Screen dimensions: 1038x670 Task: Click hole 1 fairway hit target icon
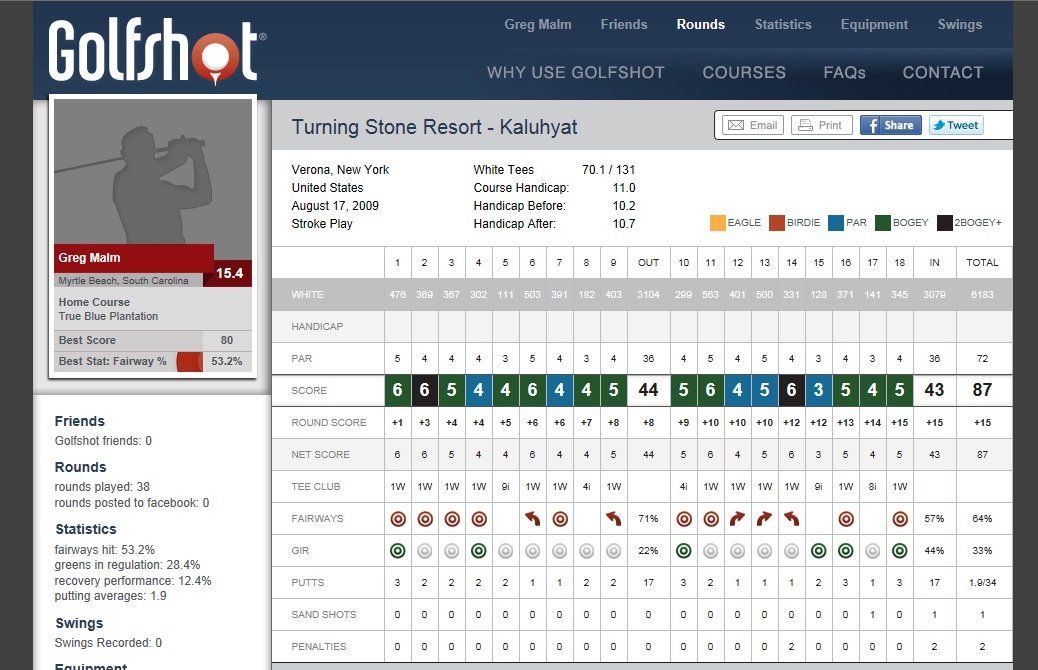tap(397, 518)
